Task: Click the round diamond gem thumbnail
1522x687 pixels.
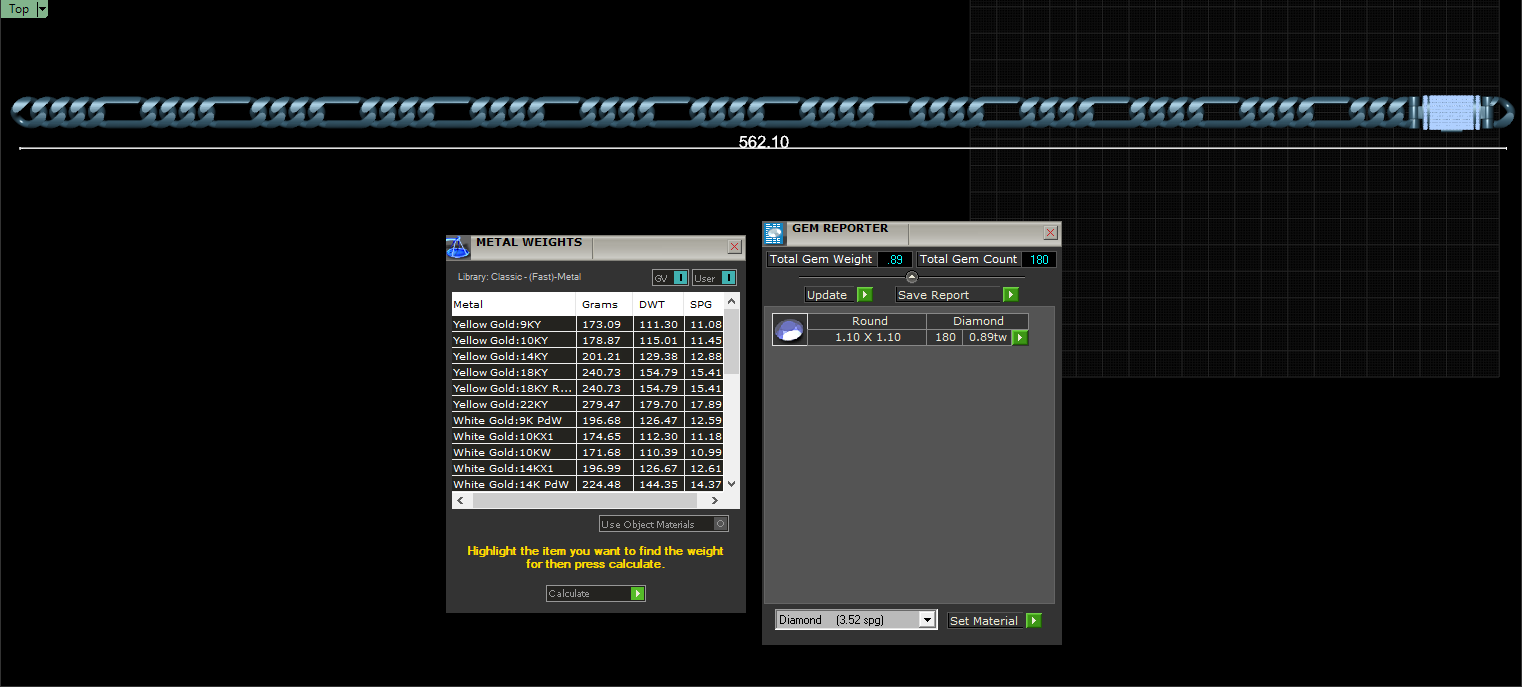Action: (x=790, y=330)
